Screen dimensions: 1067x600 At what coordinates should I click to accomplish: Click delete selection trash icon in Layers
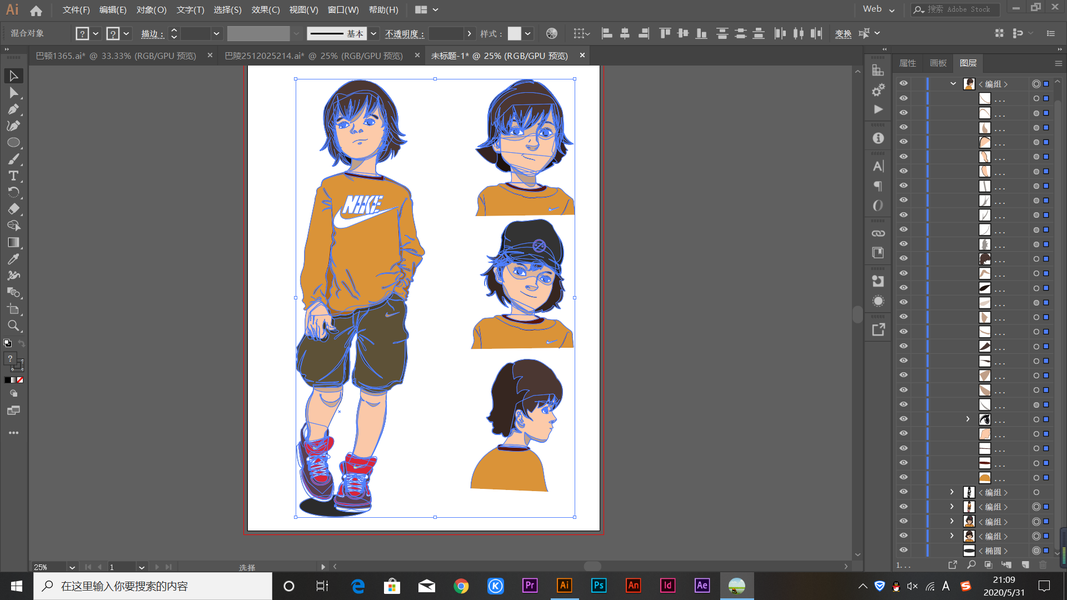coord(1043,565)
